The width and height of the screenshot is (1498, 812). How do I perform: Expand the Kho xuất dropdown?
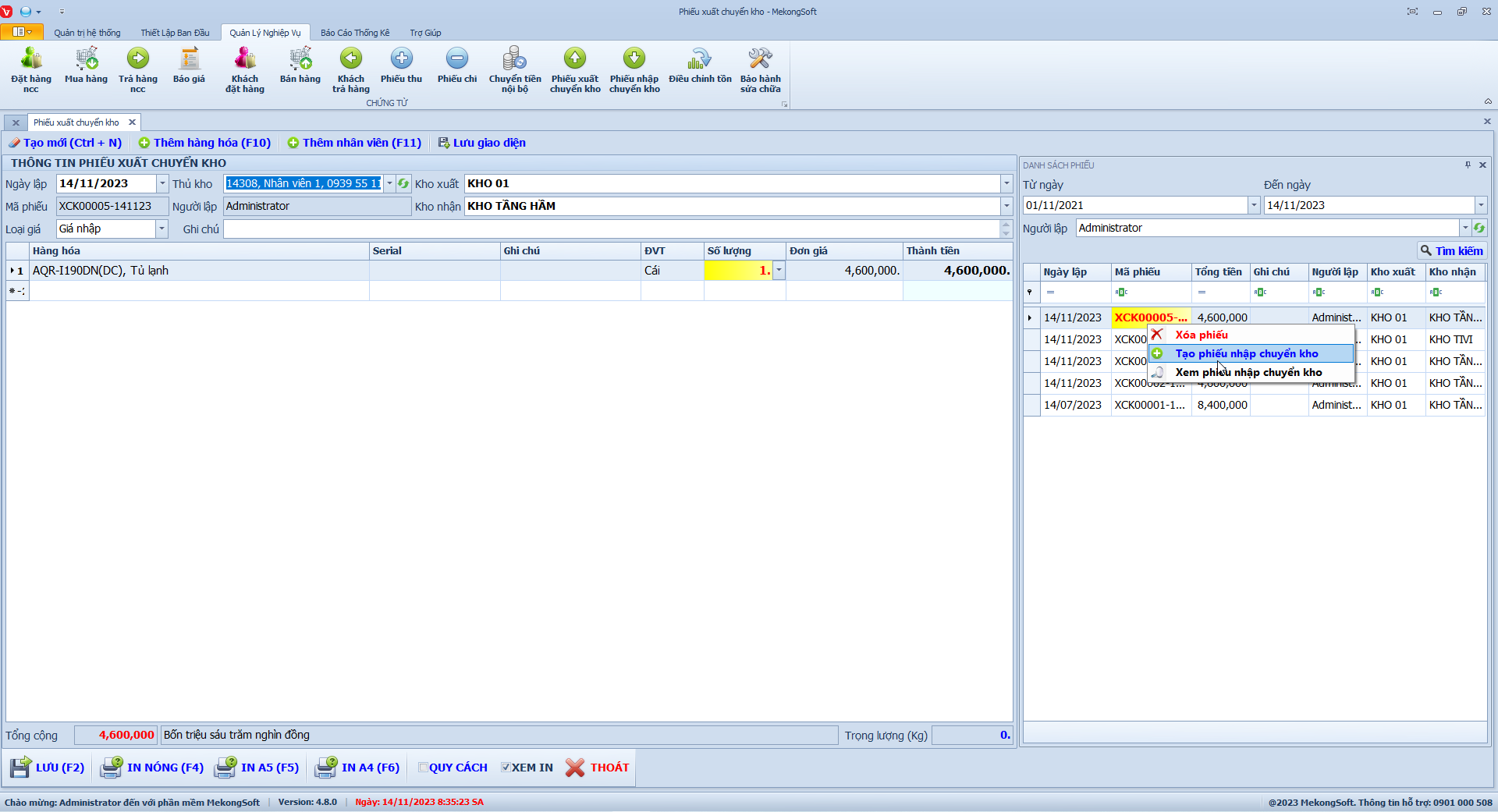(1006, 184)
